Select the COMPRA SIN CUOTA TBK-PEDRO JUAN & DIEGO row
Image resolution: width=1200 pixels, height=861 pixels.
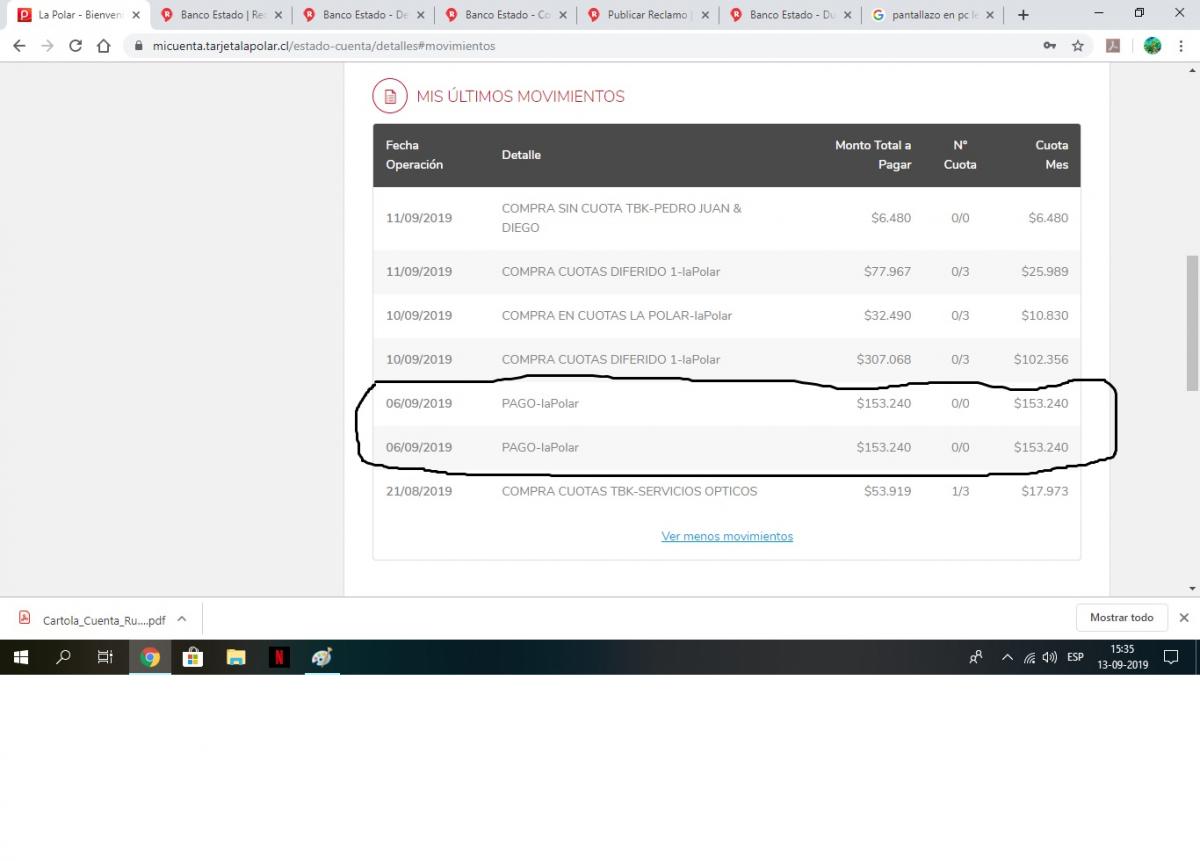tap(727, 218)
